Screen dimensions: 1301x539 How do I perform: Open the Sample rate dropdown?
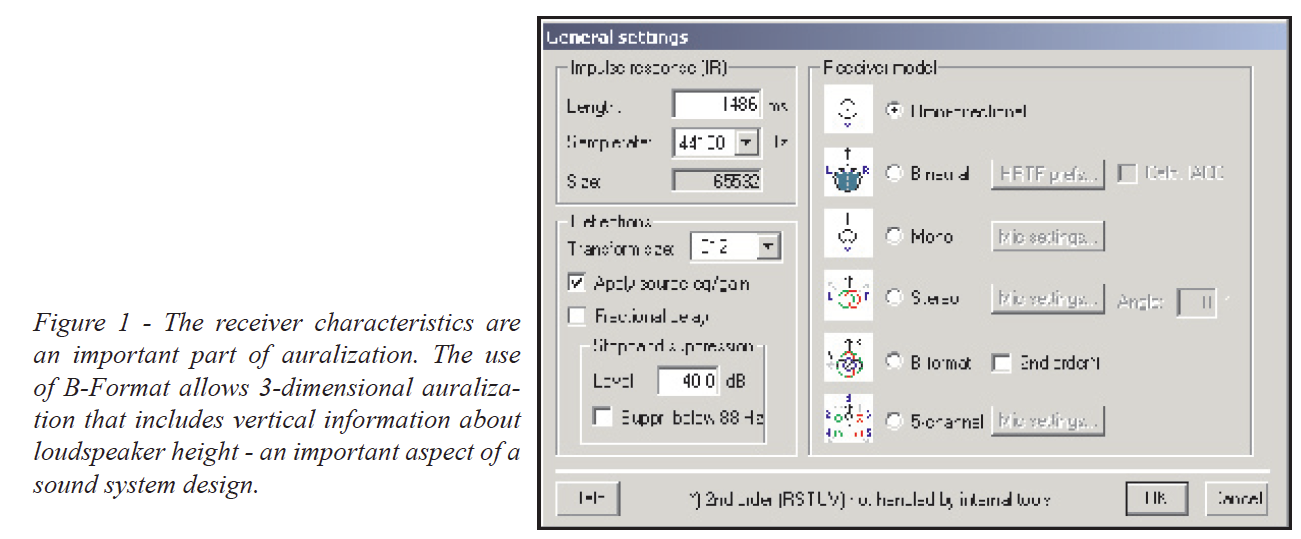(x=747, y=143)
